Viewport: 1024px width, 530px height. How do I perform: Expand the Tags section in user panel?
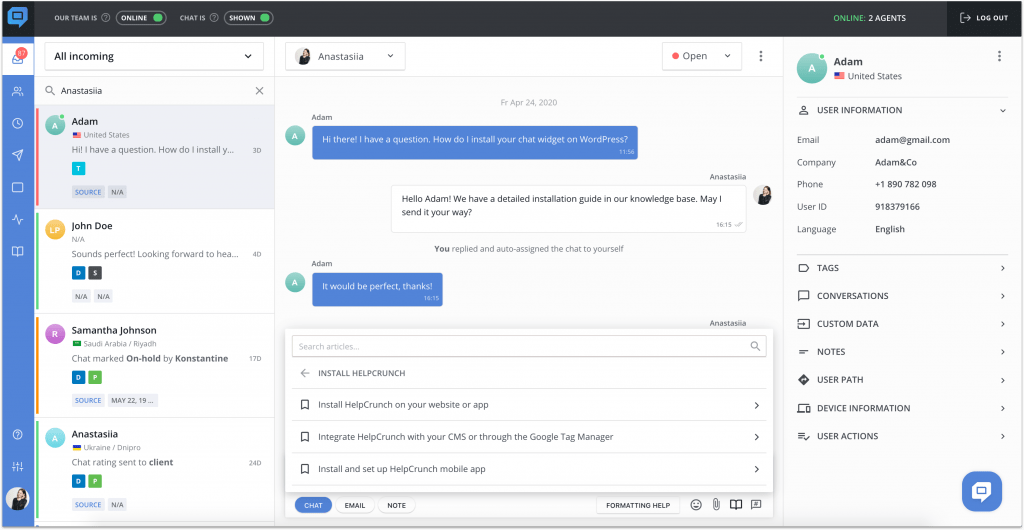(902, 268)
